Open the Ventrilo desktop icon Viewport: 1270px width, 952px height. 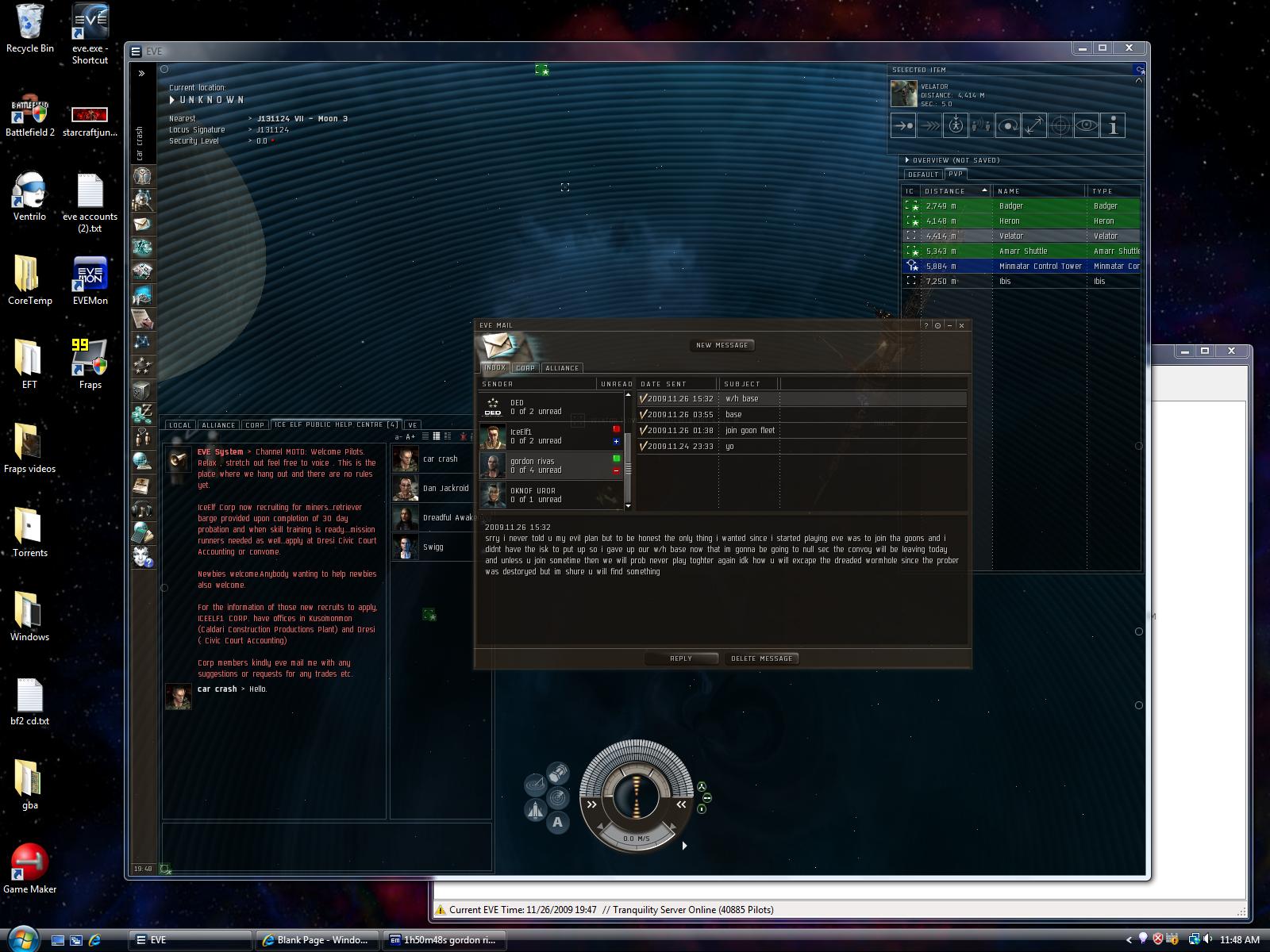(29, 198)
